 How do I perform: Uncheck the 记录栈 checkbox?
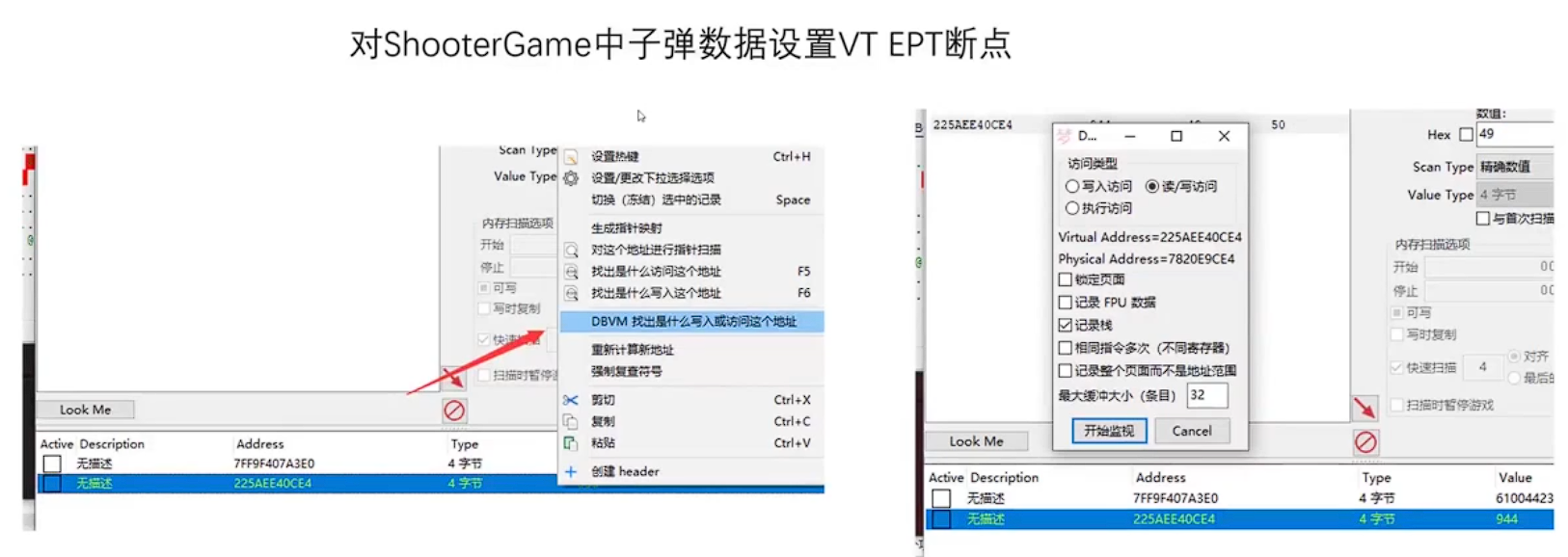[x=1066, y=325]
